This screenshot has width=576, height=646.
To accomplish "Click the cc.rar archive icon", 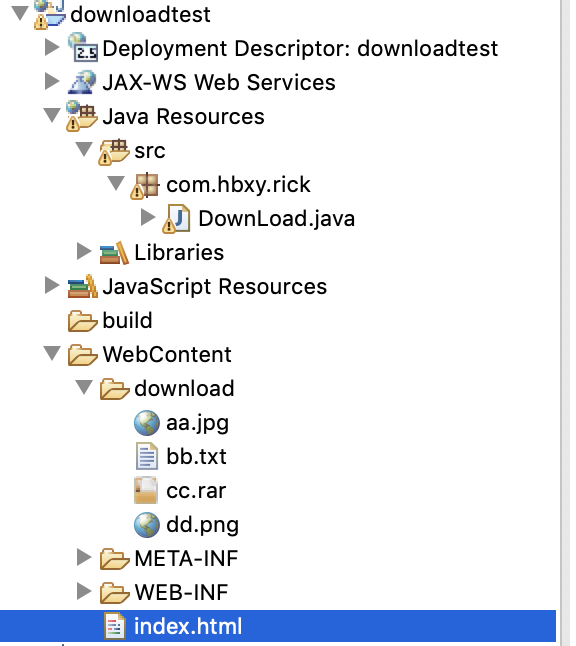I will click(x=146, y=490).
